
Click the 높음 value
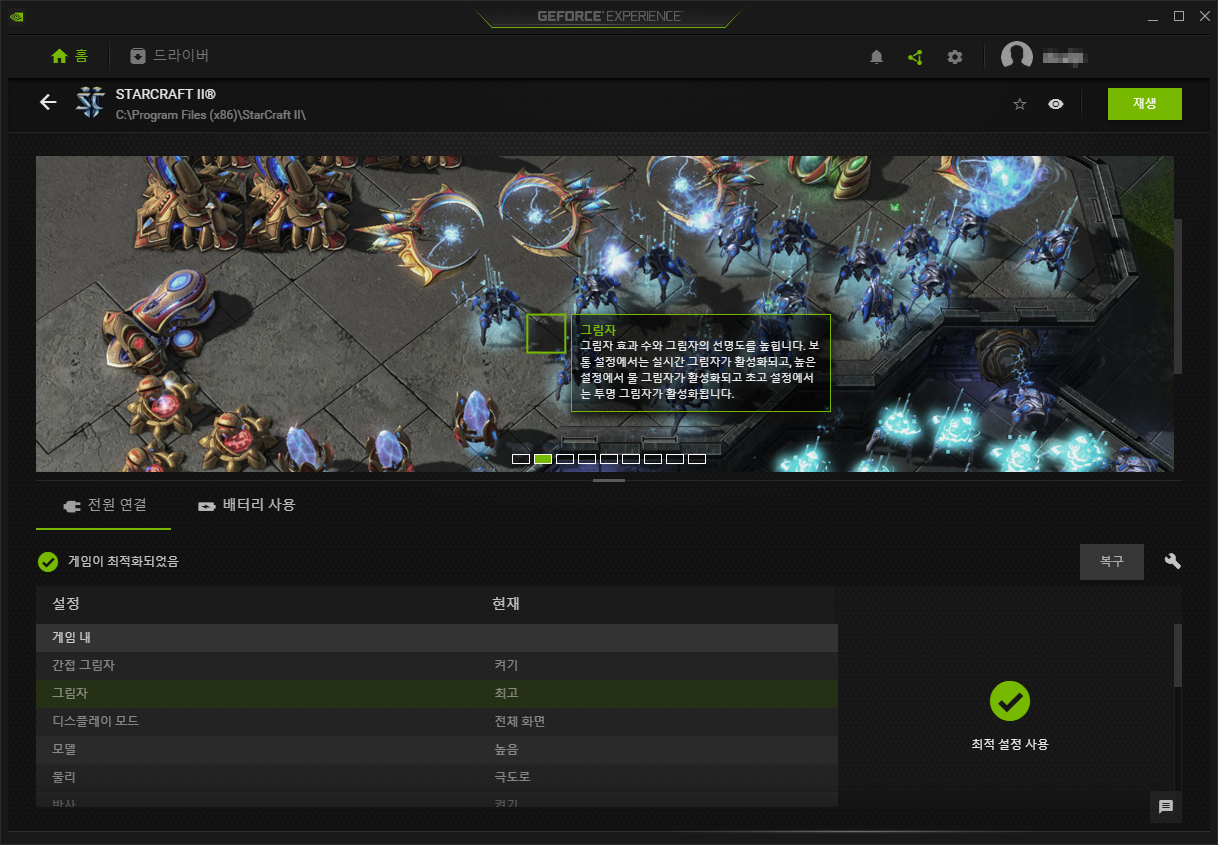tap(506, 750)
